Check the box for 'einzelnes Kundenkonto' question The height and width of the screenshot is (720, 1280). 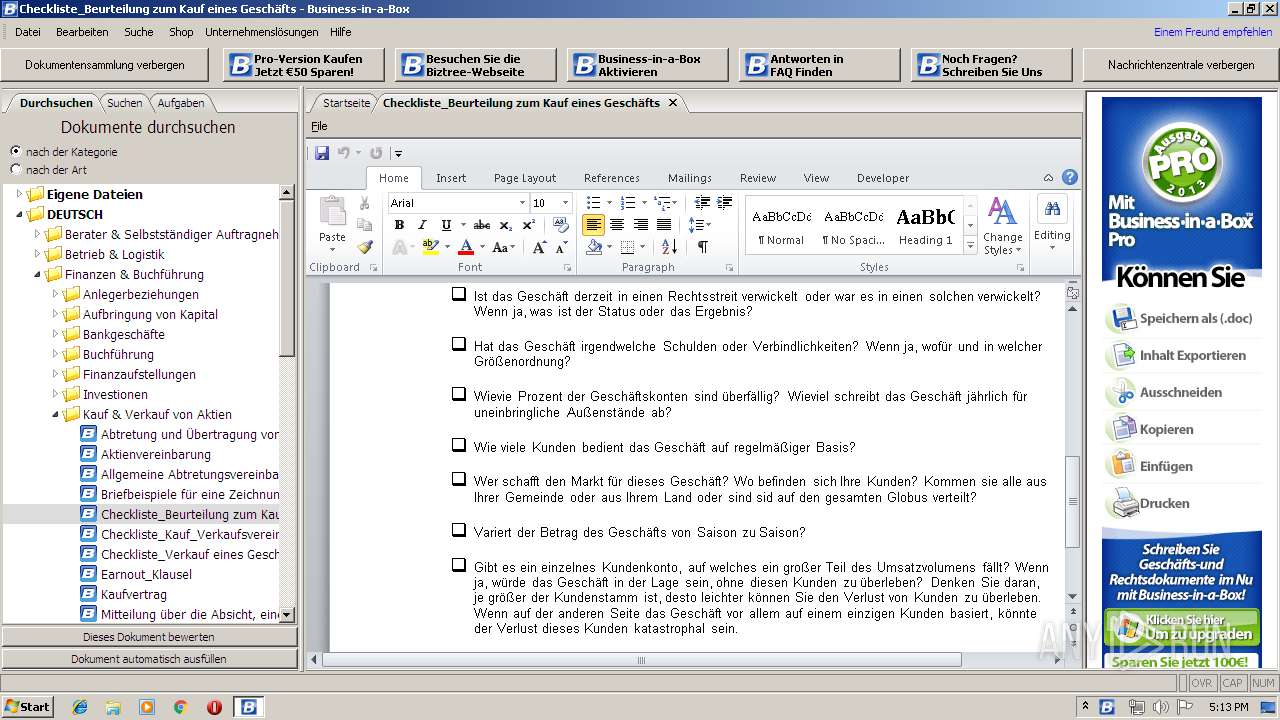[458, 565]
